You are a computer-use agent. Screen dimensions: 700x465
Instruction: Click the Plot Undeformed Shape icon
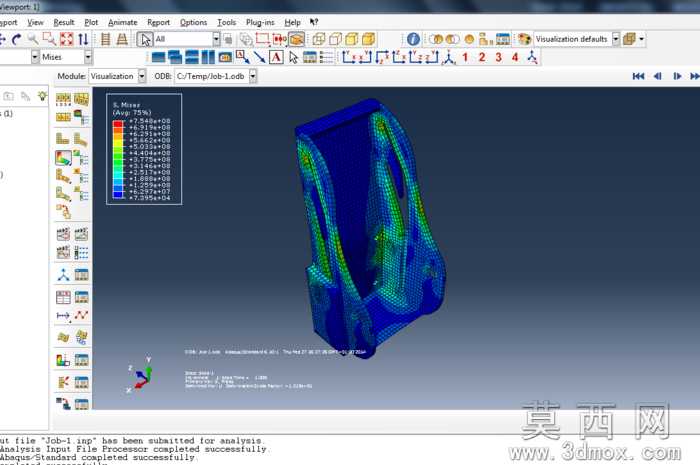coord(62,139)
